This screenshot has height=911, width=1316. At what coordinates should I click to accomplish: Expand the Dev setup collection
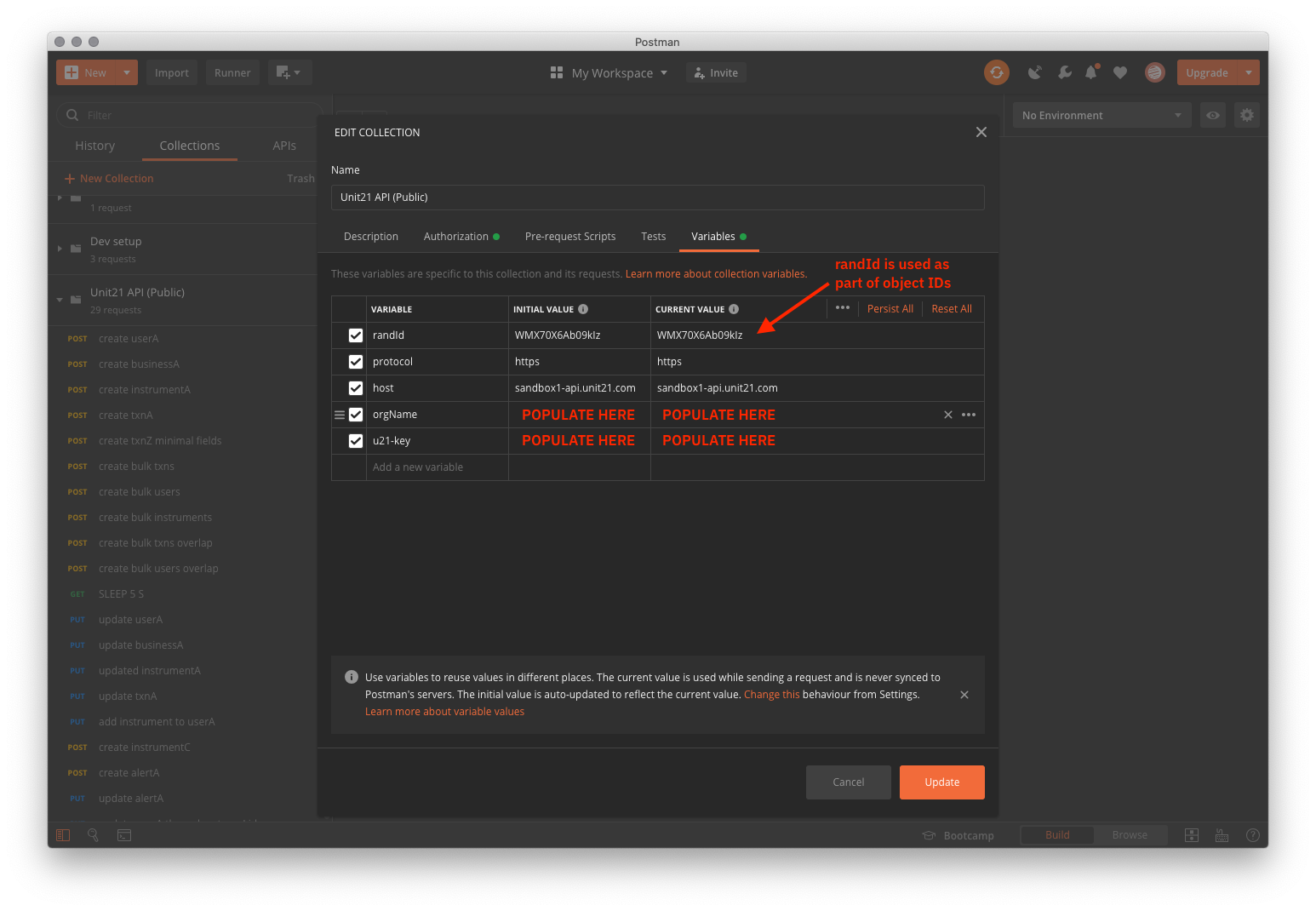60,249
